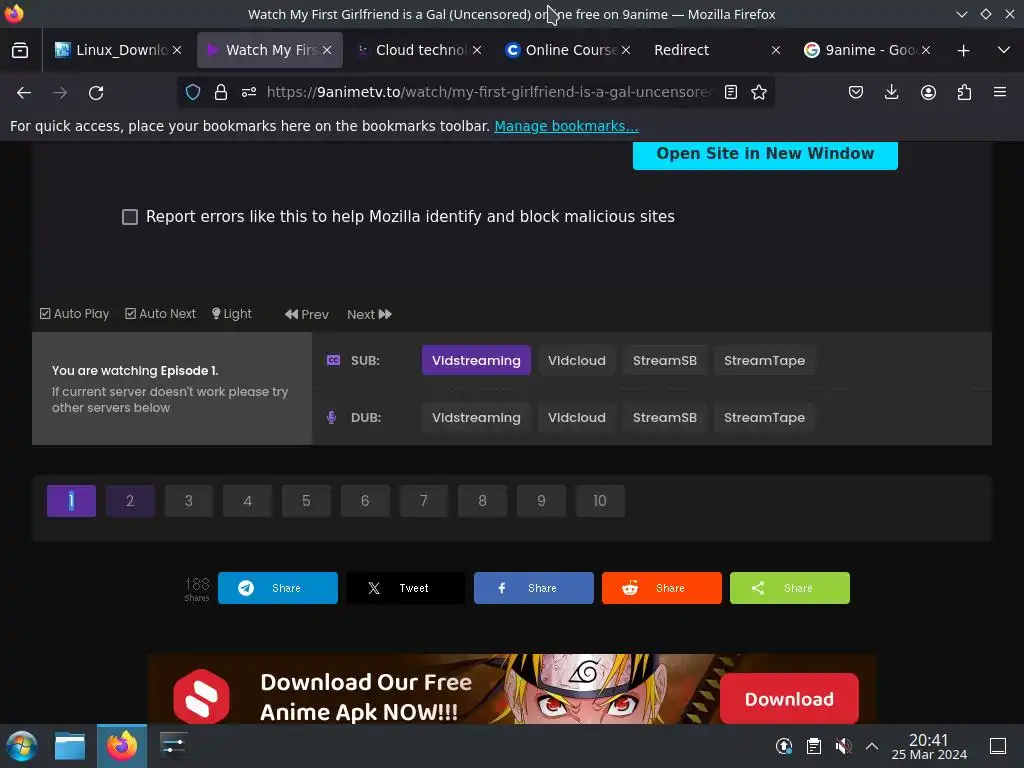Open the Save to Pocket icon
Viewport: 1024px width, 768px height.
[856, 93]
